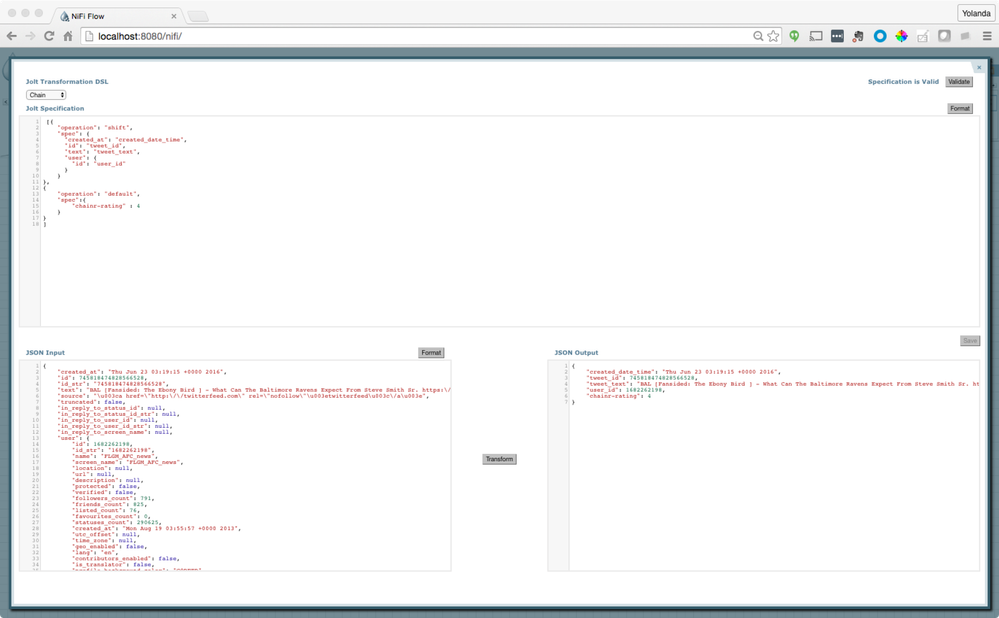Click the Google Hangouts extension icon

click(794, 35)
